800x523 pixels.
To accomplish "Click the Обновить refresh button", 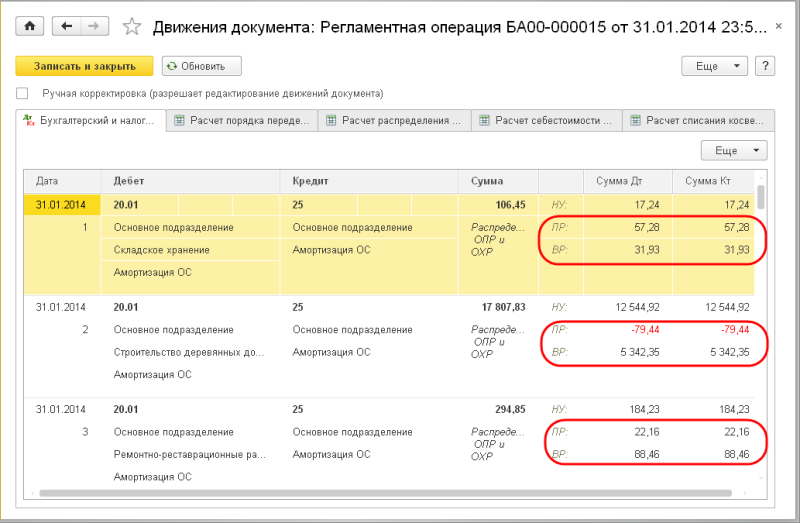I will coord(201,66).
